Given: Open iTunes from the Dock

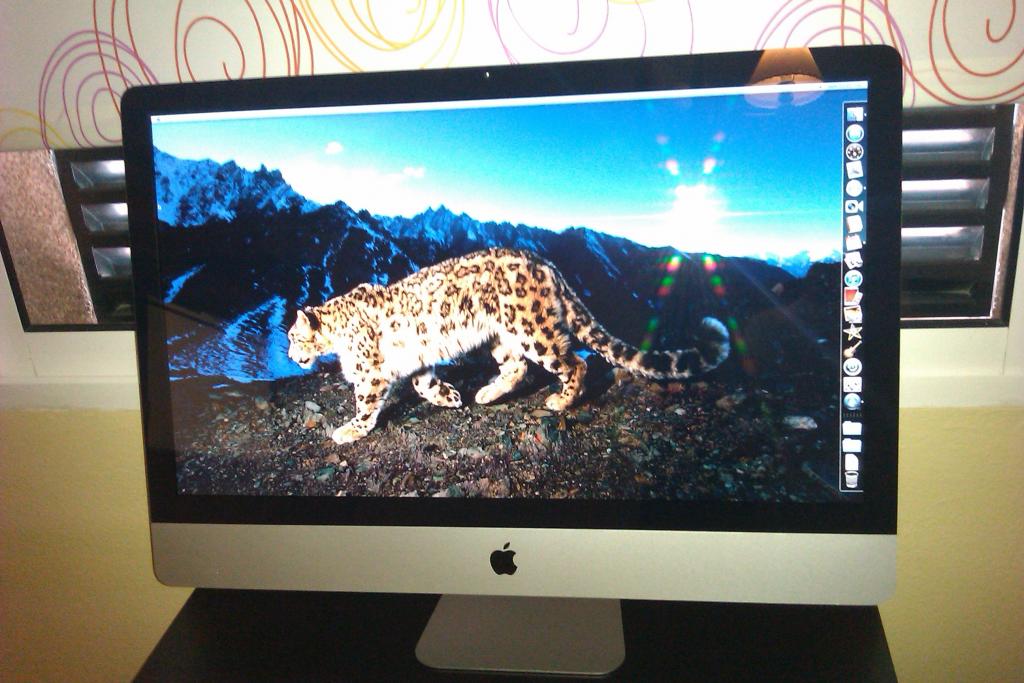Looking at the screenshot, I should [x=854, y=279].
